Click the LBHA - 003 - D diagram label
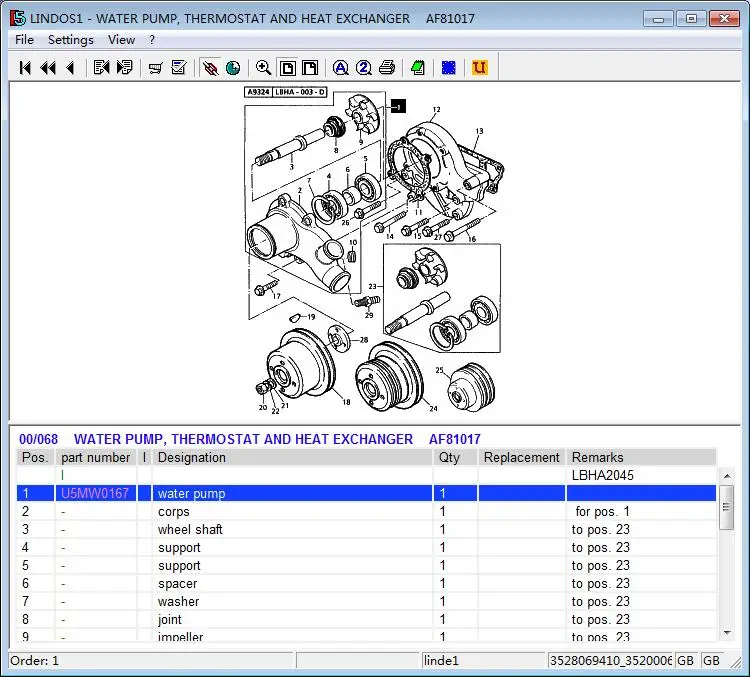750x677 pixels. (300, 92)
